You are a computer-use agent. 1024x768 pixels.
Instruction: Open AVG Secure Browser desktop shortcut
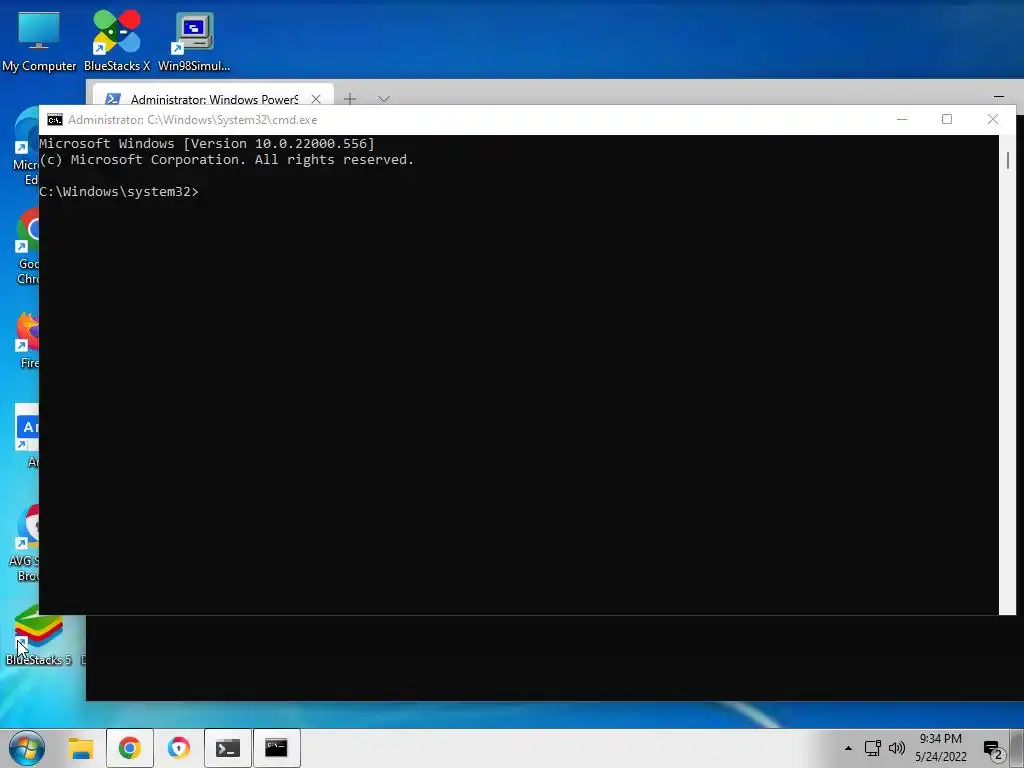[x=24, y=543]
